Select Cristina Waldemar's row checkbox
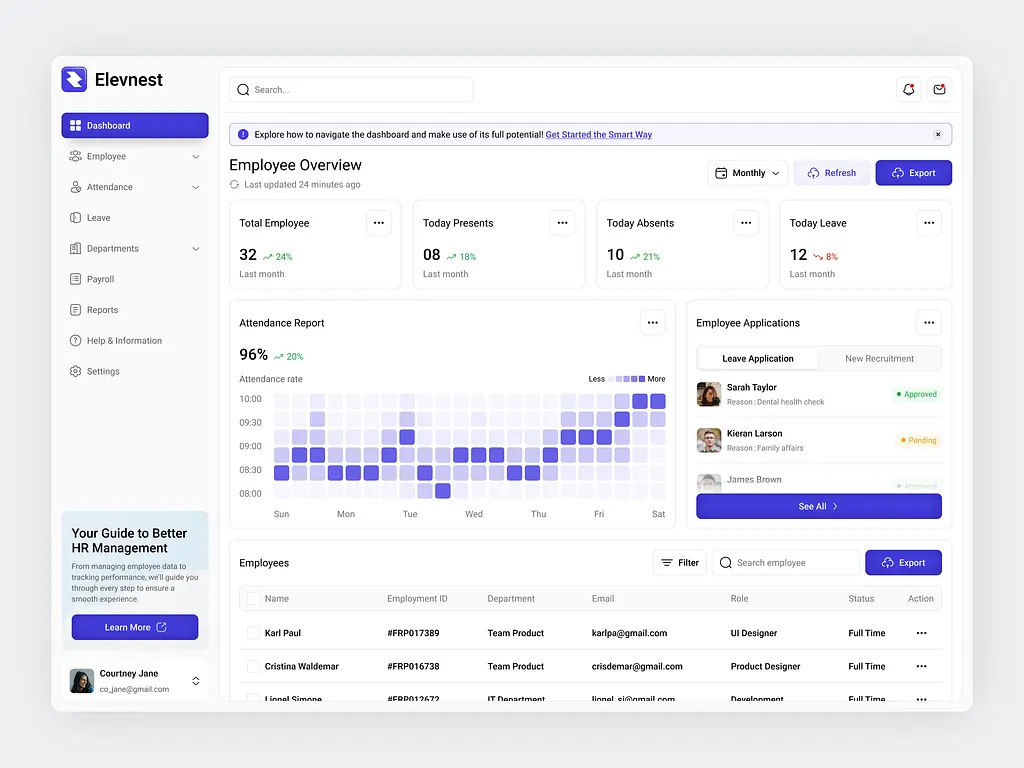Viewport: 1024px width, 768px height. point(253,666)
